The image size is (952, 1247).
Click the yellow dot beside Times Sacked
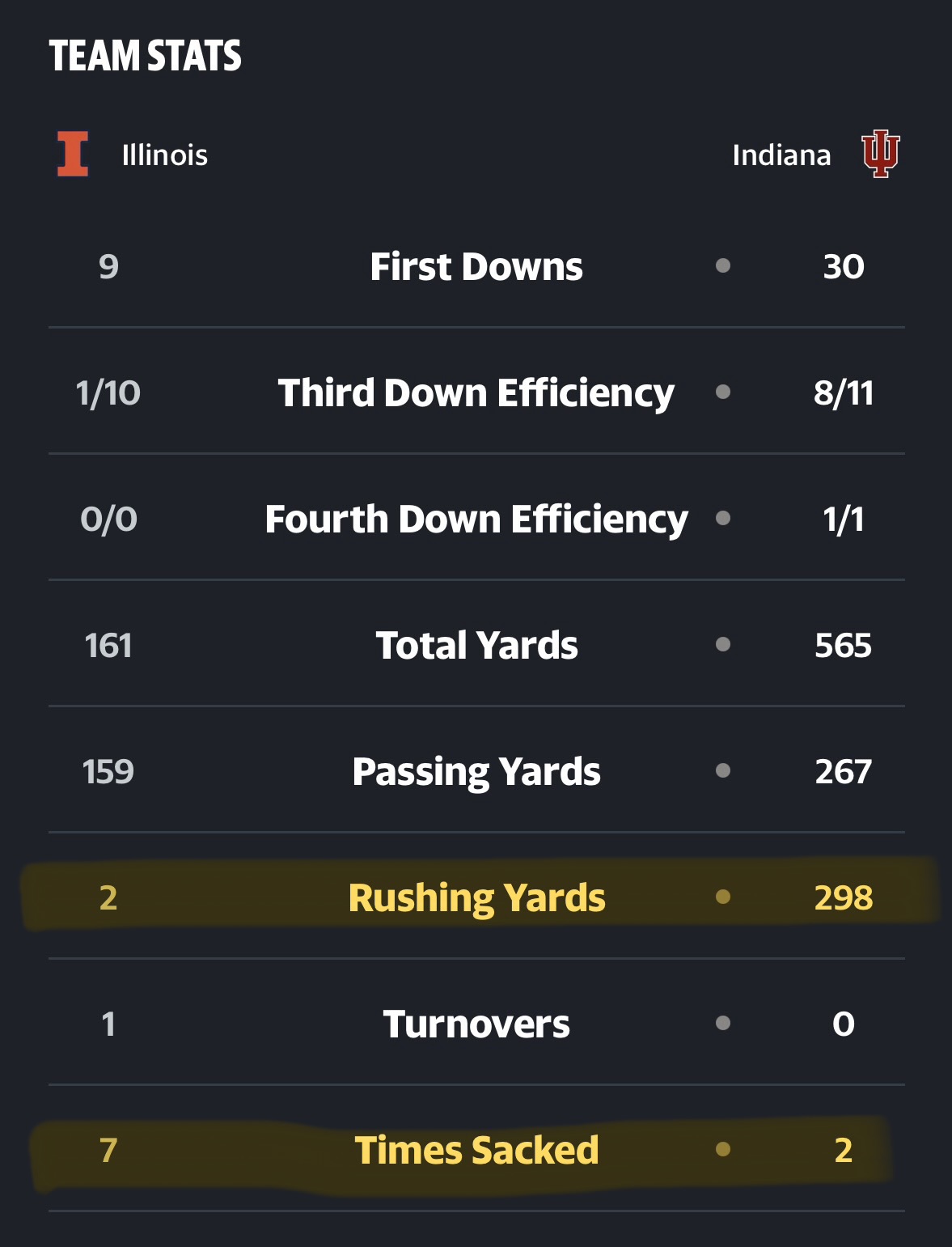723,1149
